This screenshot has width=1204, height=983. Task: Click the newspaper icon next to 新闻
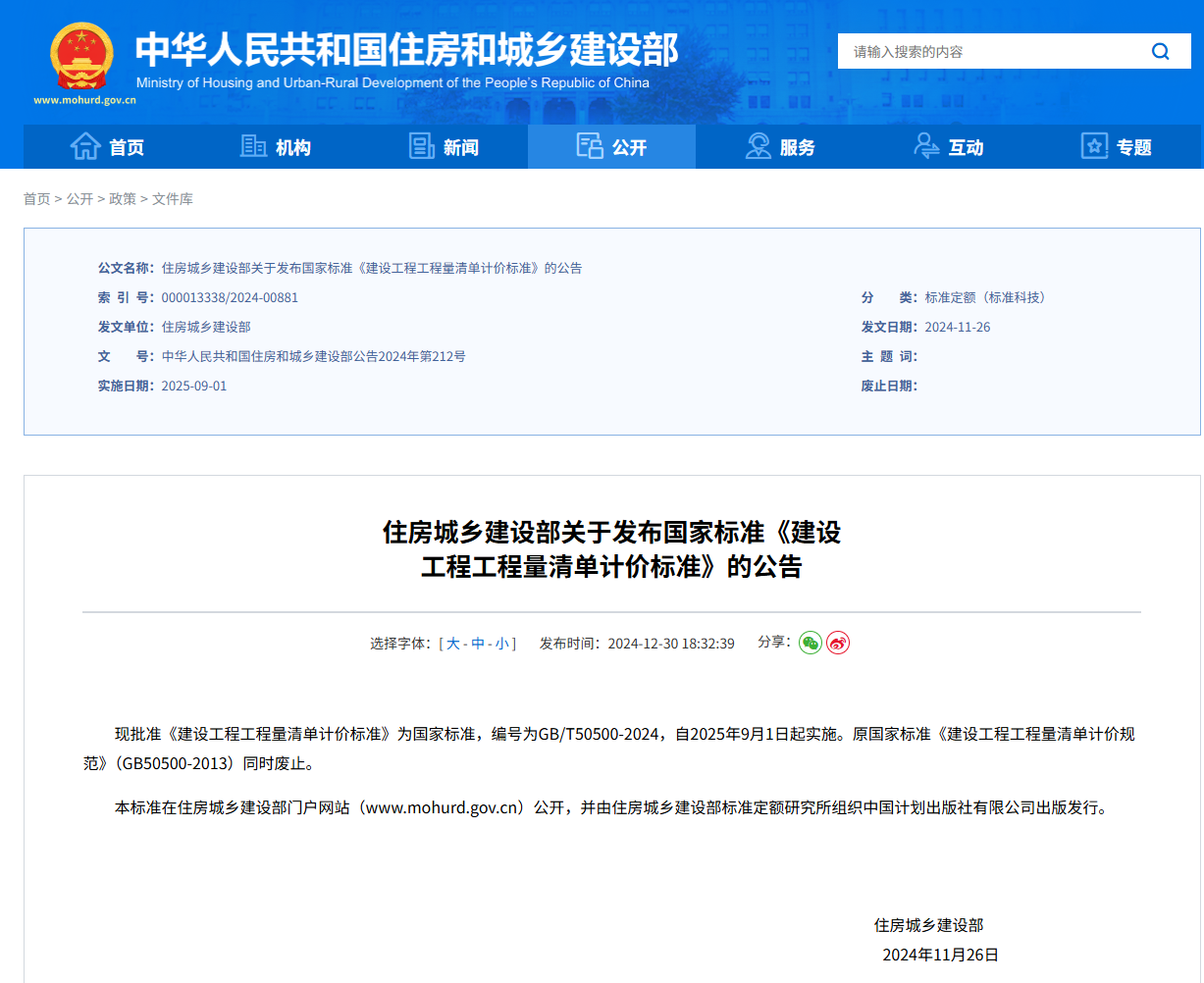pyautogui.click(x=421, y=145)
